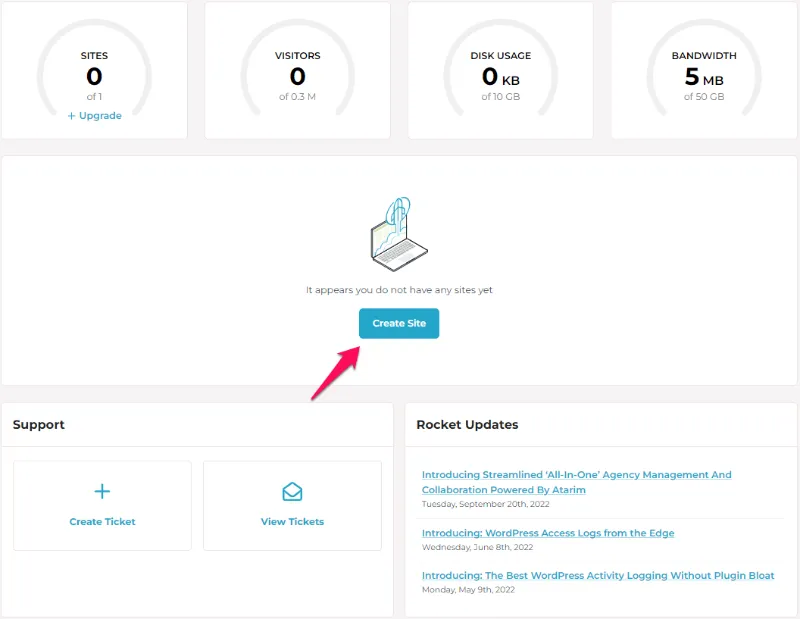800x619 pixels.
Task: Click the Rocket Updates panel heading
Action: pos(467,424)
